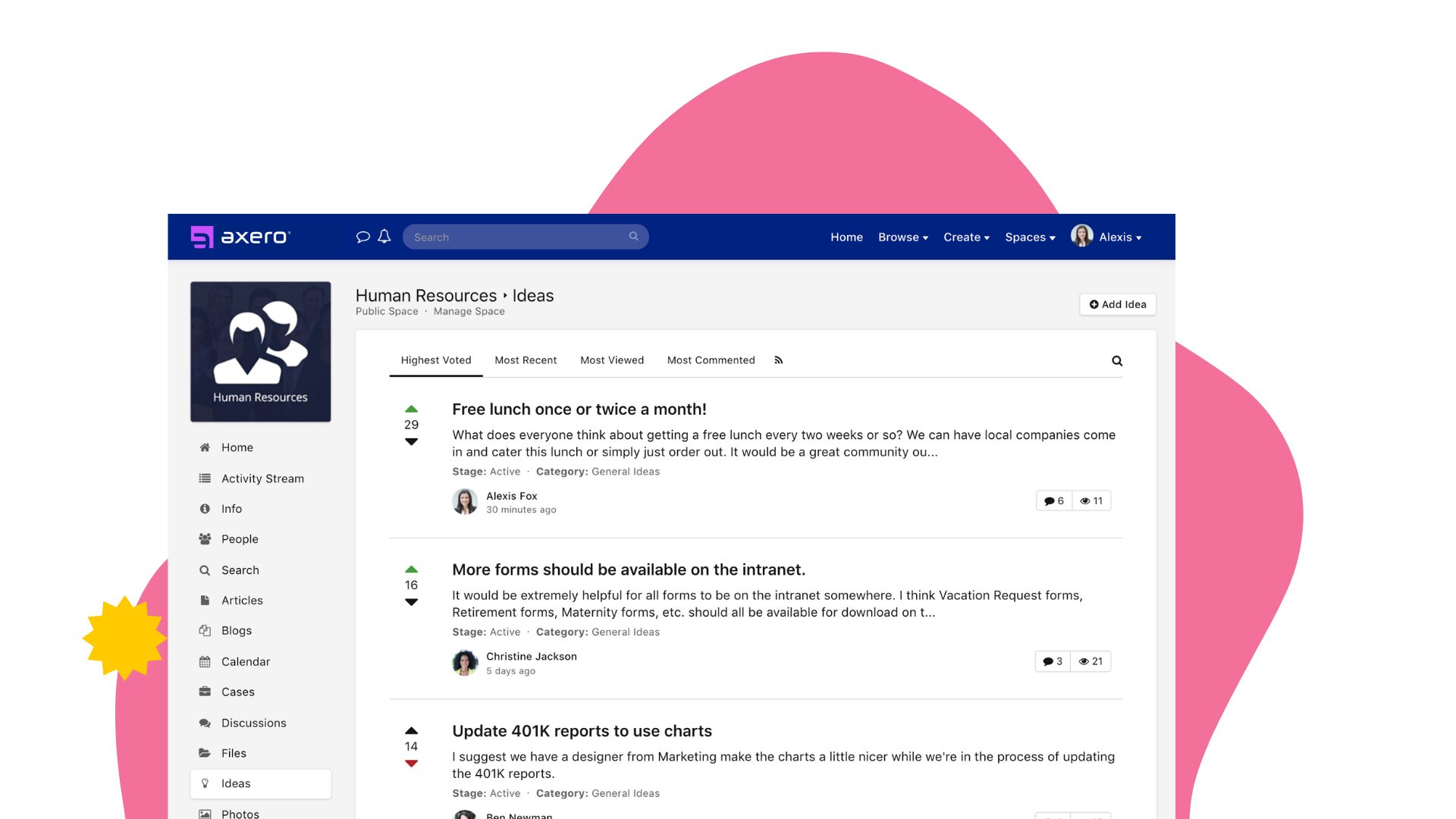Click the RSS feed icon on Ideas tab
1456x819 pixels.
[778, 360]
